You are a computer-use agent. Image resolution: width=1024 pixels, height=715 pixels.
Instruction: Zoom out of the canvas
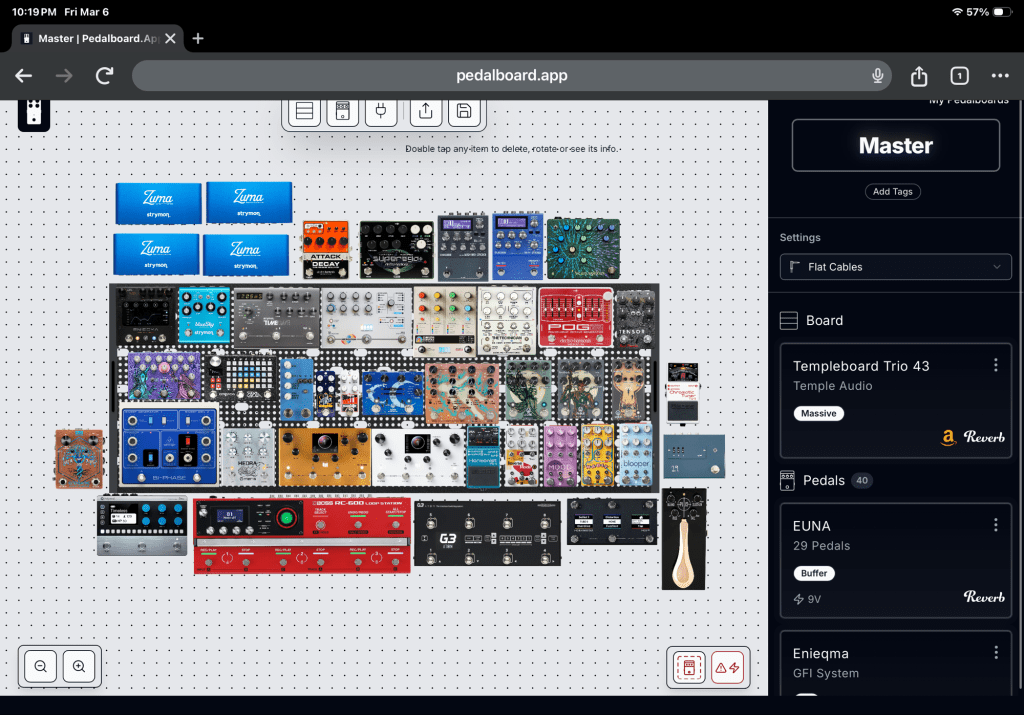coord(41,666)
